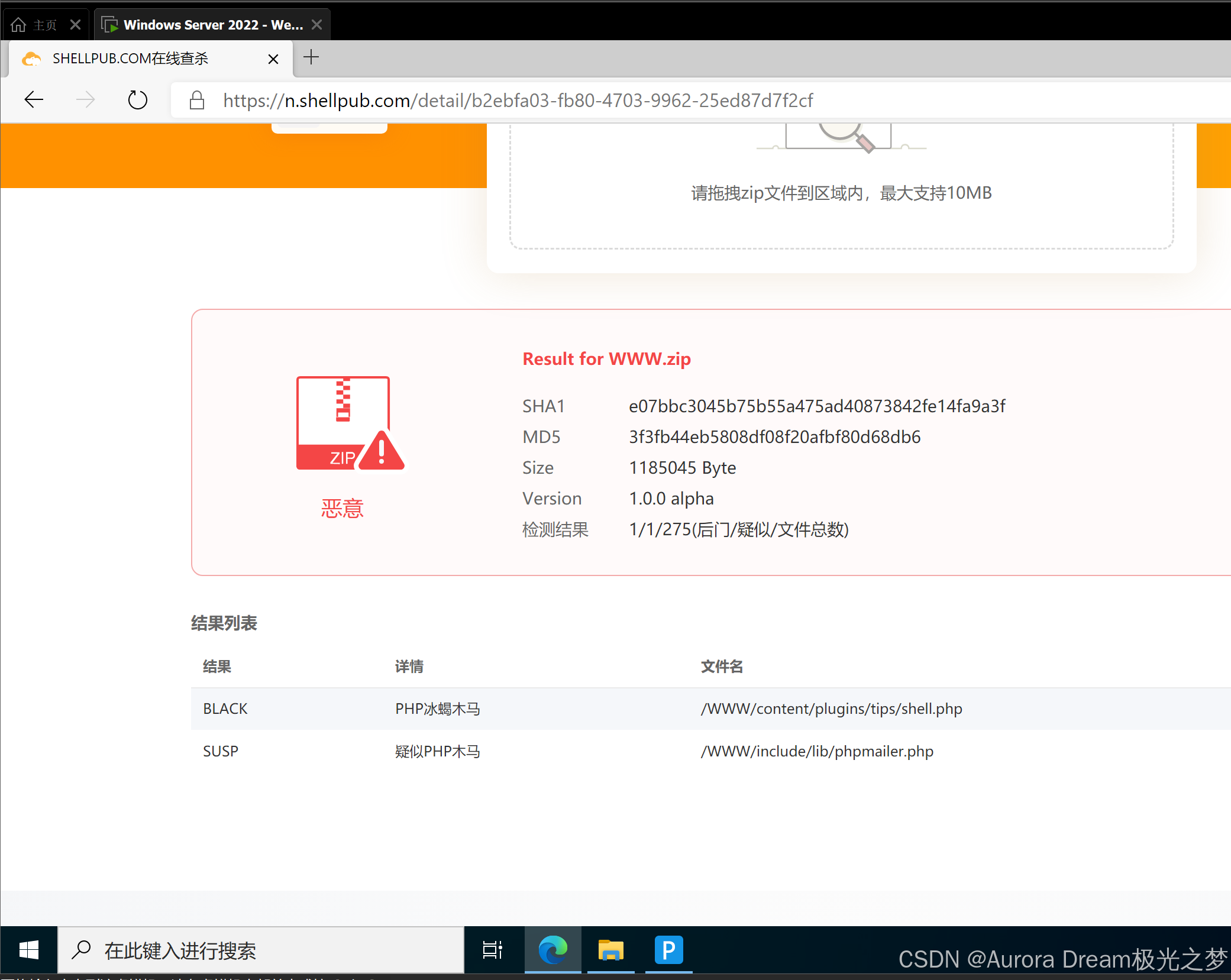
Task: Select SHELLPUB.COM在线查杀 browser tab
Action: tap(130, 59)
